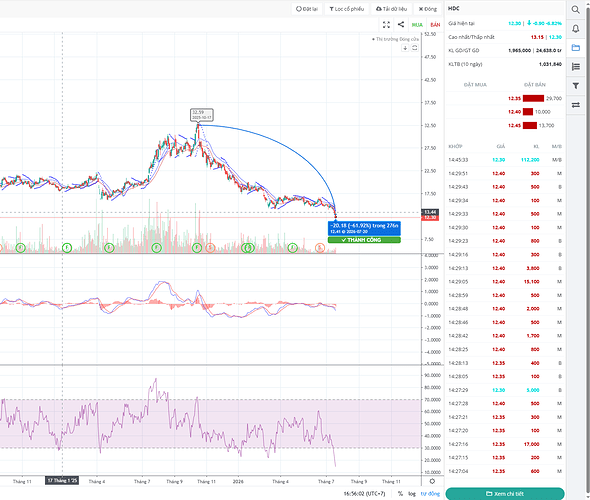
Task: Click the 'Xem chi tiết' button
Action: (505, 494)
